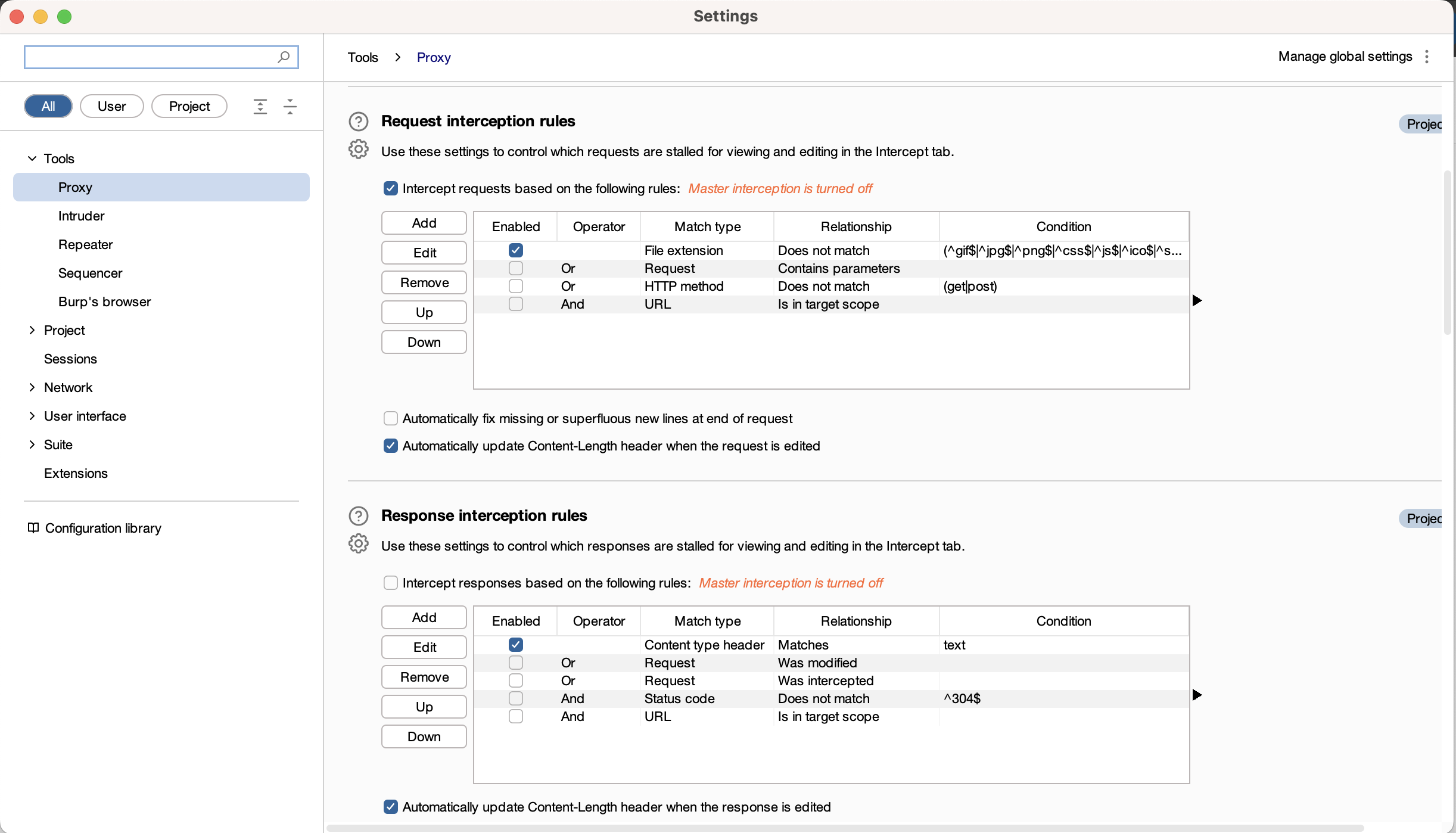Expand the User interface tree section
1456x833 pixels.
coord(32,416)
